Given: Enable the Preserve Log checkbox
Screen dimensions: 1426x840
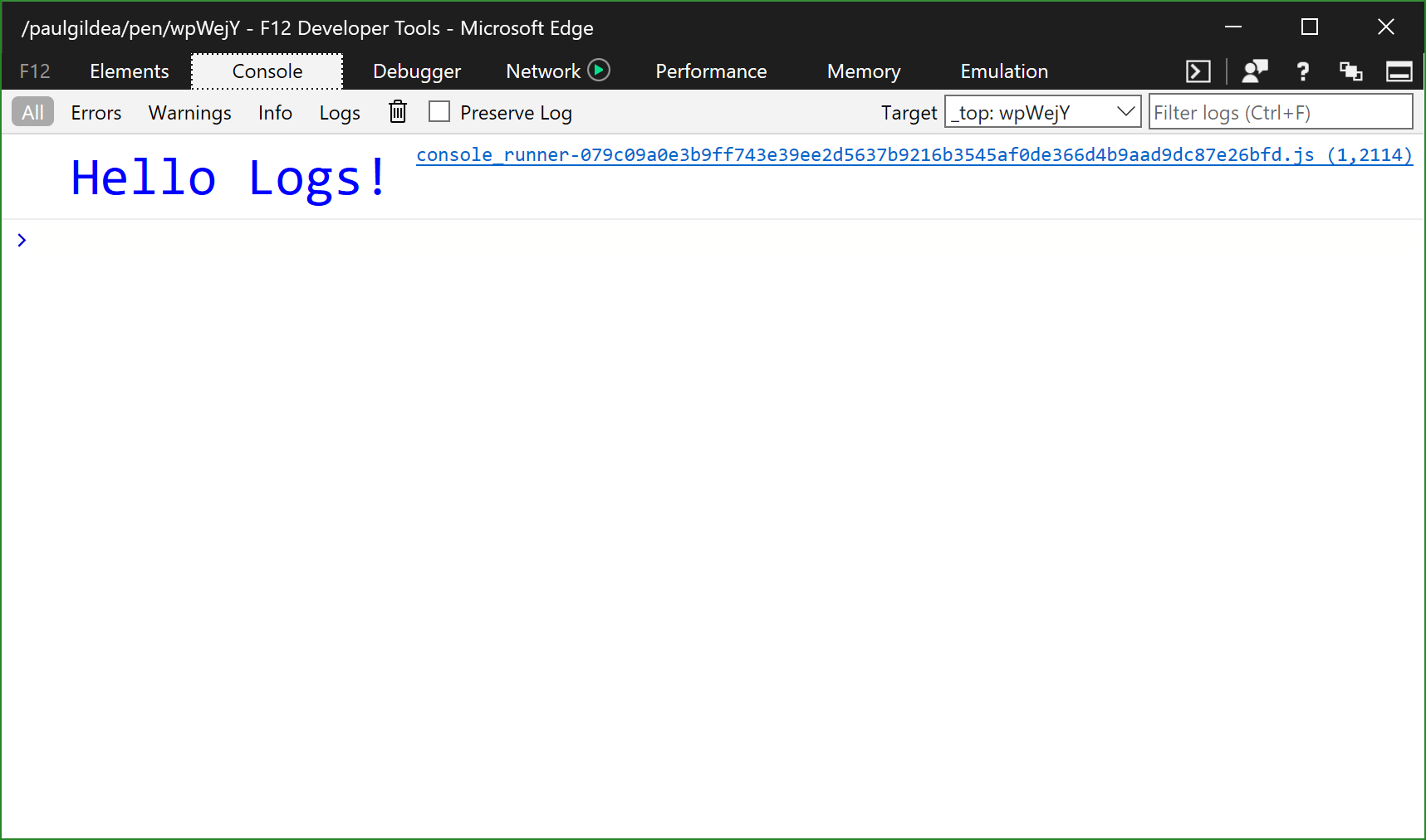Looking at the screenshot, I should pyautogui.click(x=439, y=110).
